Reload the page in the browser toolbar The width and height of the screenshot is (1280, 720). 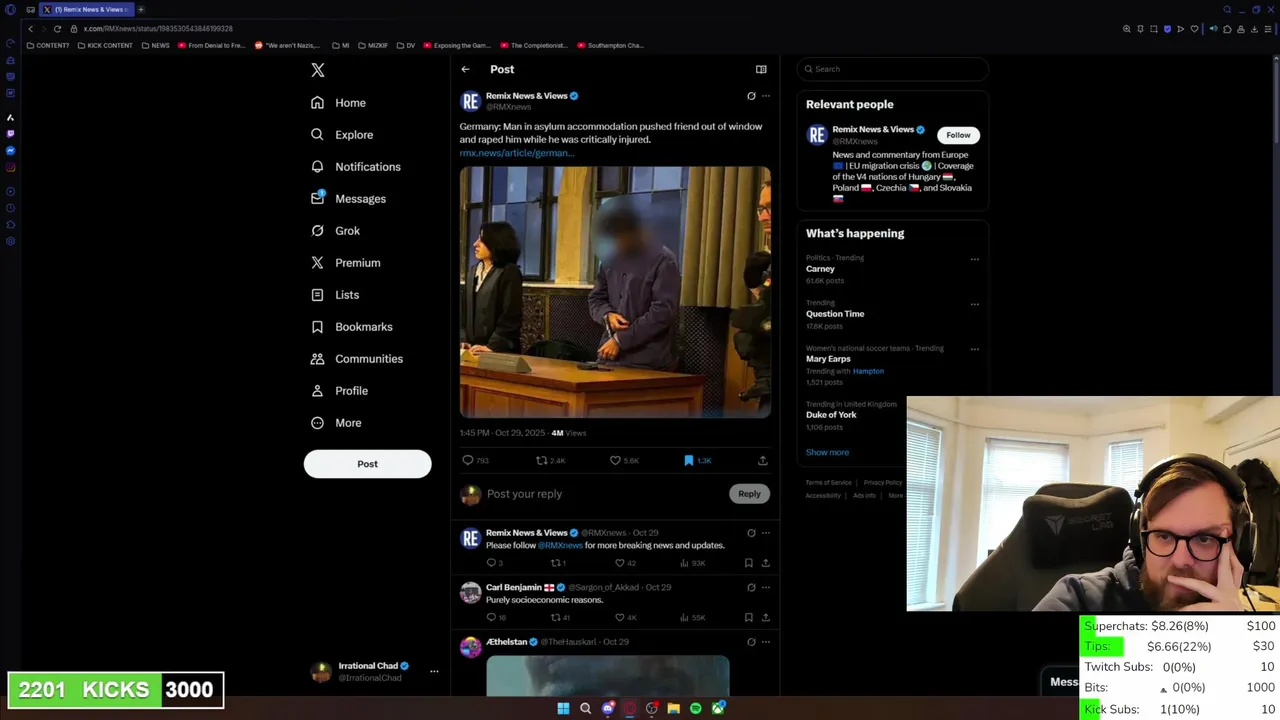(x=57, y=29)
